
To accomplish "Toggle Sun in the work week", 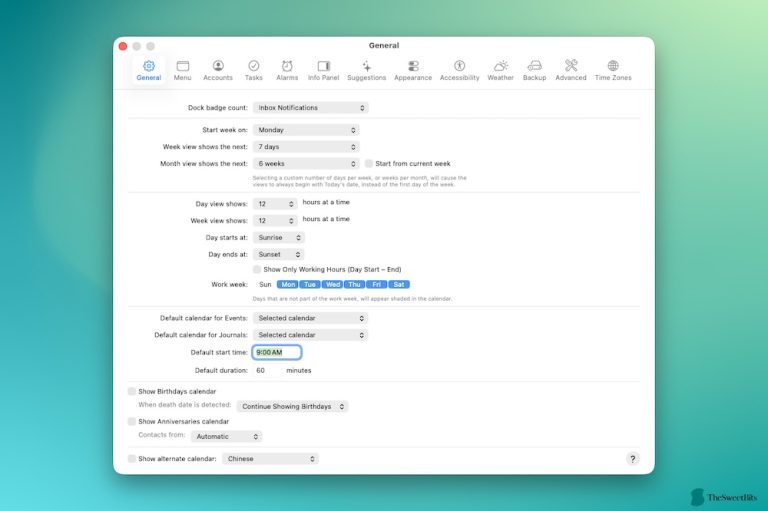I will click(x=265, y=284).
